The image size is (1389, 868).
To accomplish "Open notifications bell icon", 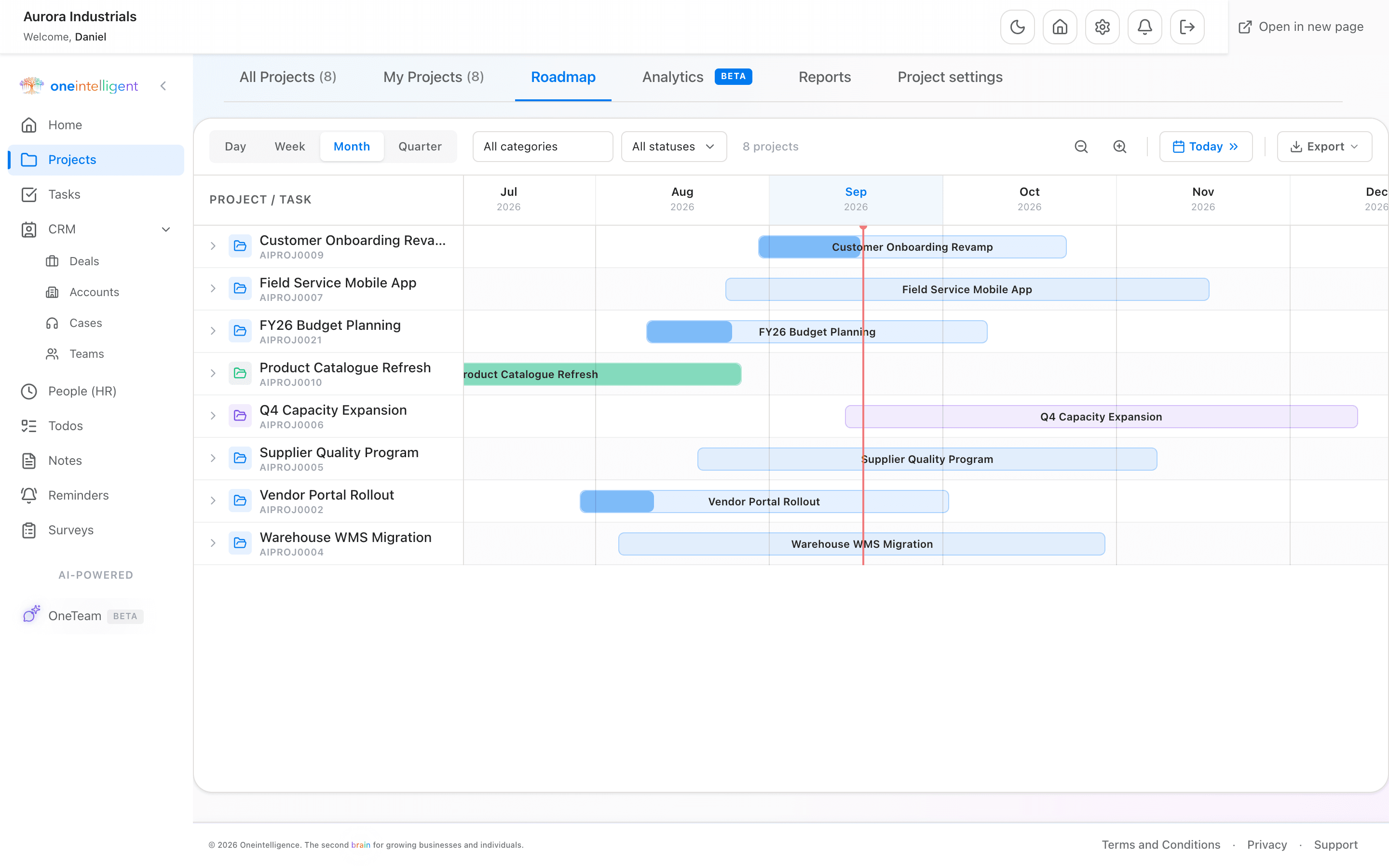I will click(x=1144, y=27).
